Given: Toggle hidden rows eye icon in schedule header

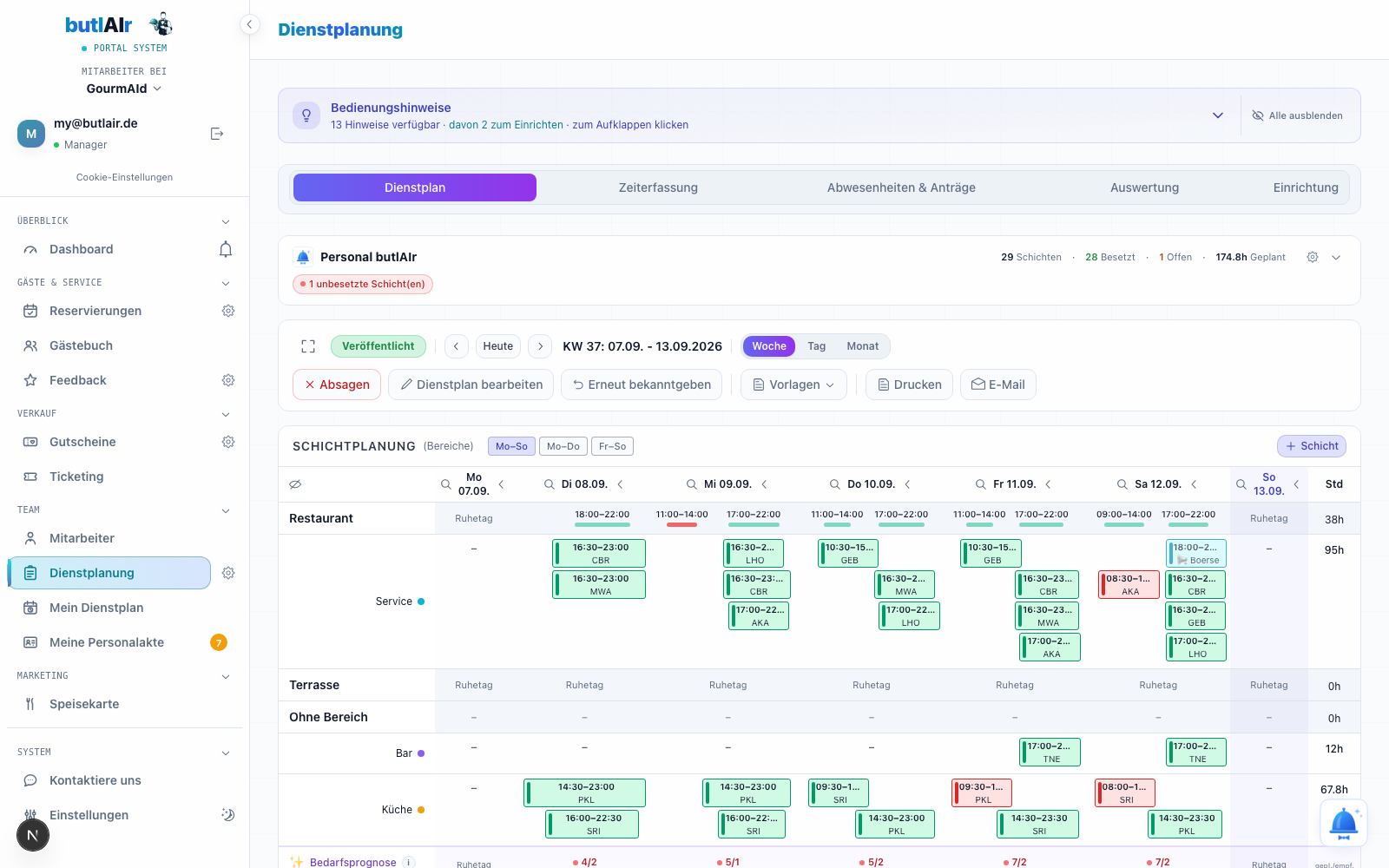Looking at the screenshot, I should pyautogui.click(x=295, y=484).
